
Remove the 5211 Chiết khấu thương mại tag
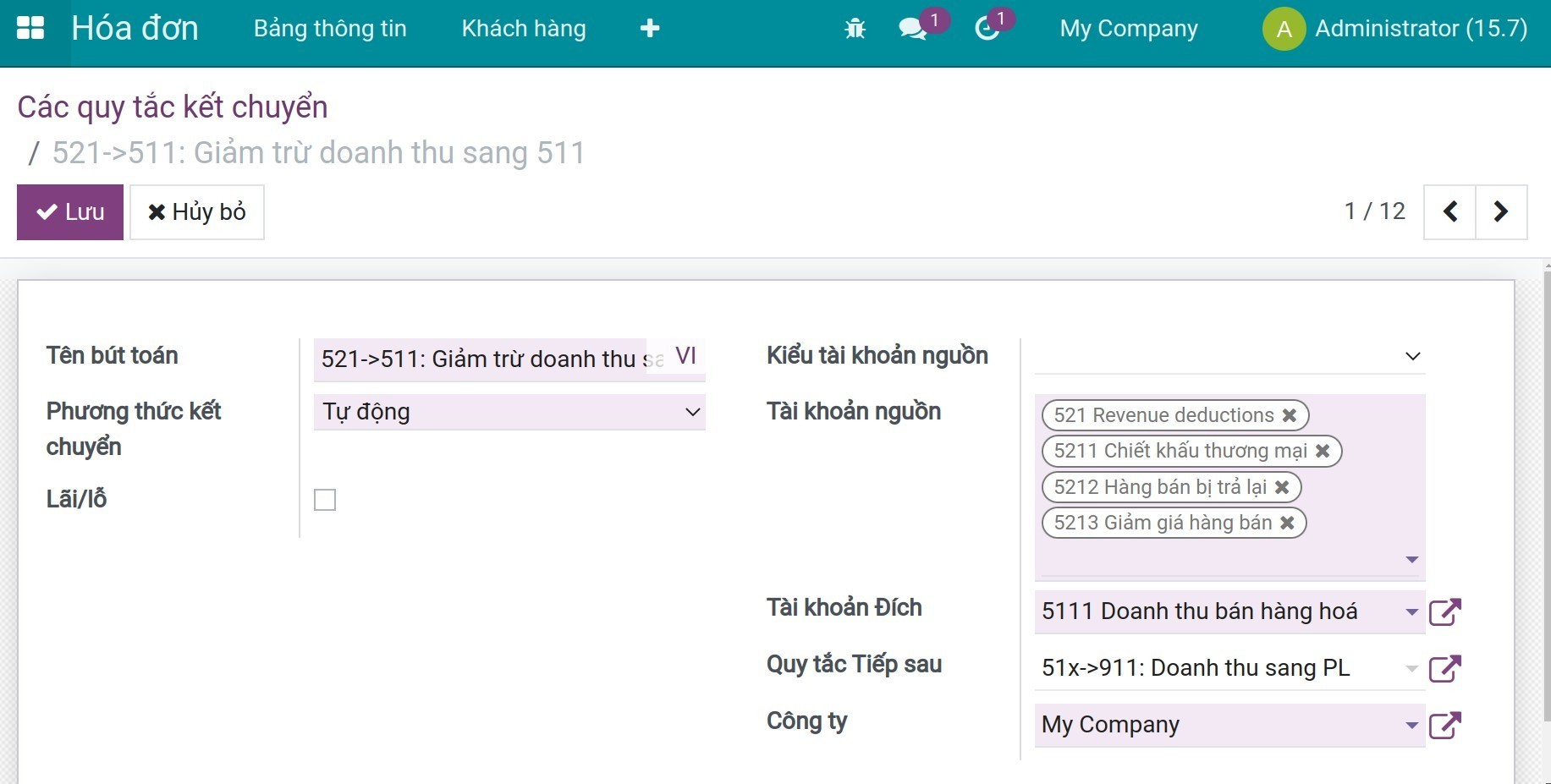pos(1323,451)
